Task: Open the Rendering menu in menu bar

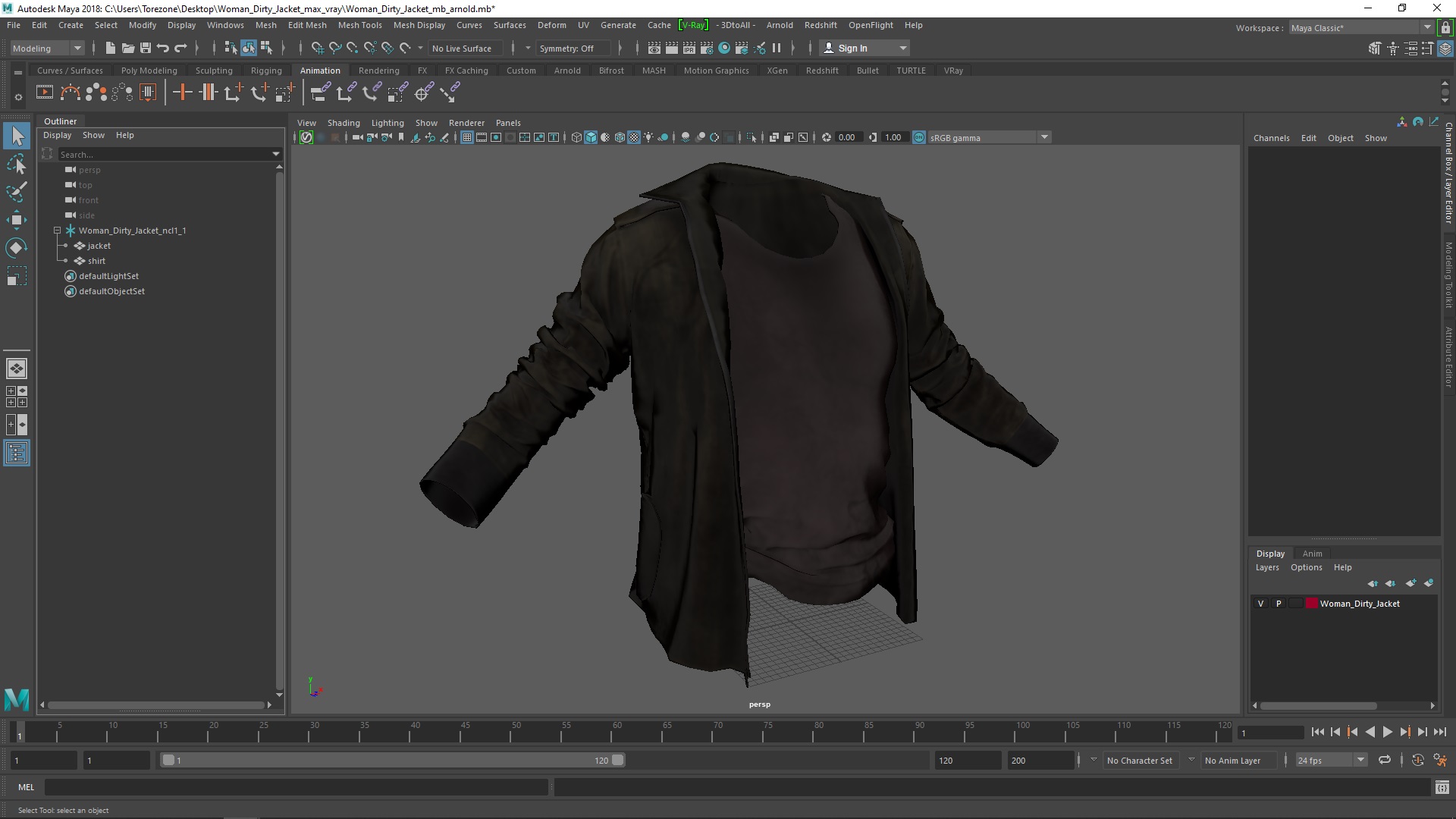Action: (378, 70)
